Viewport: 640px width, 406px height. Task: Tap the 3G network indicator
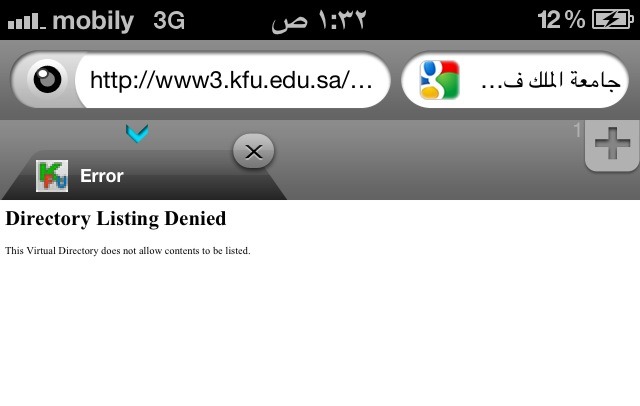coord(169,20)
